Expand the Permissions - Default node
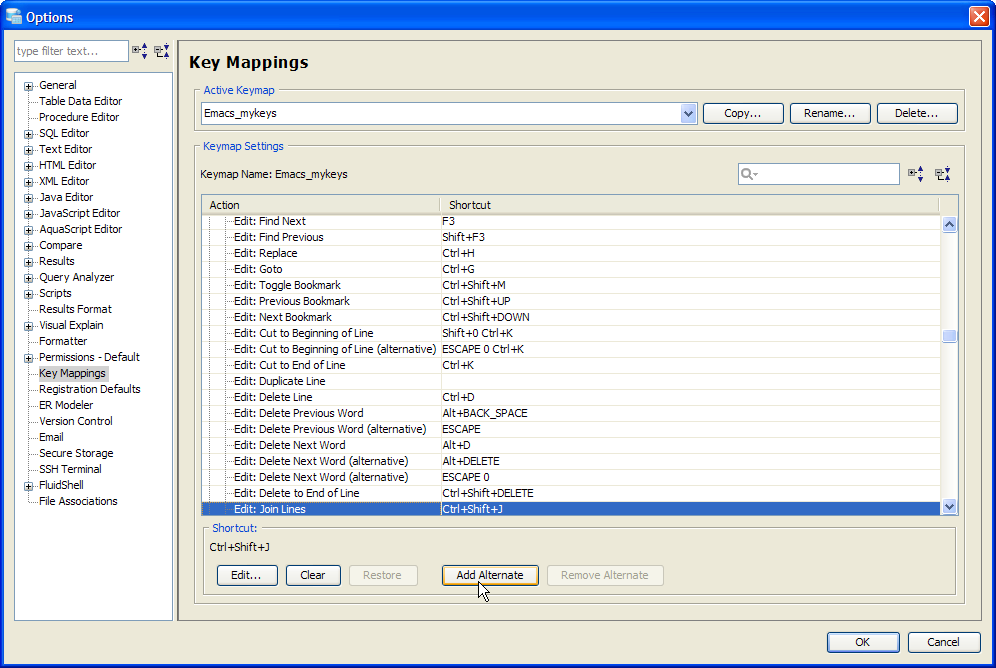 coord(29,358)
